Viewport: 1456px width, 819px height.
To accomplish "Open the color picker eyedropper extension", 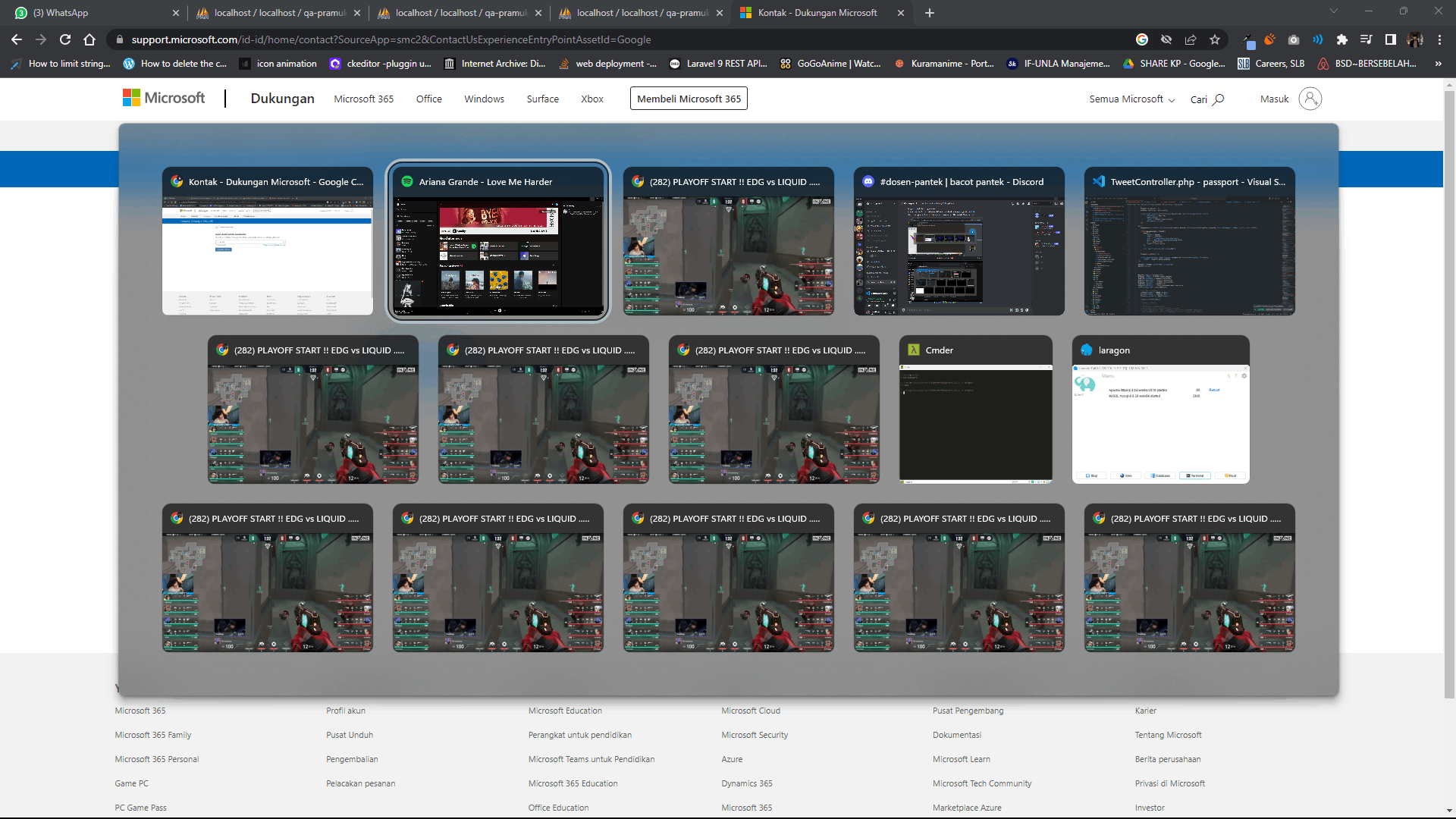I will click(x=1246, y=39).
